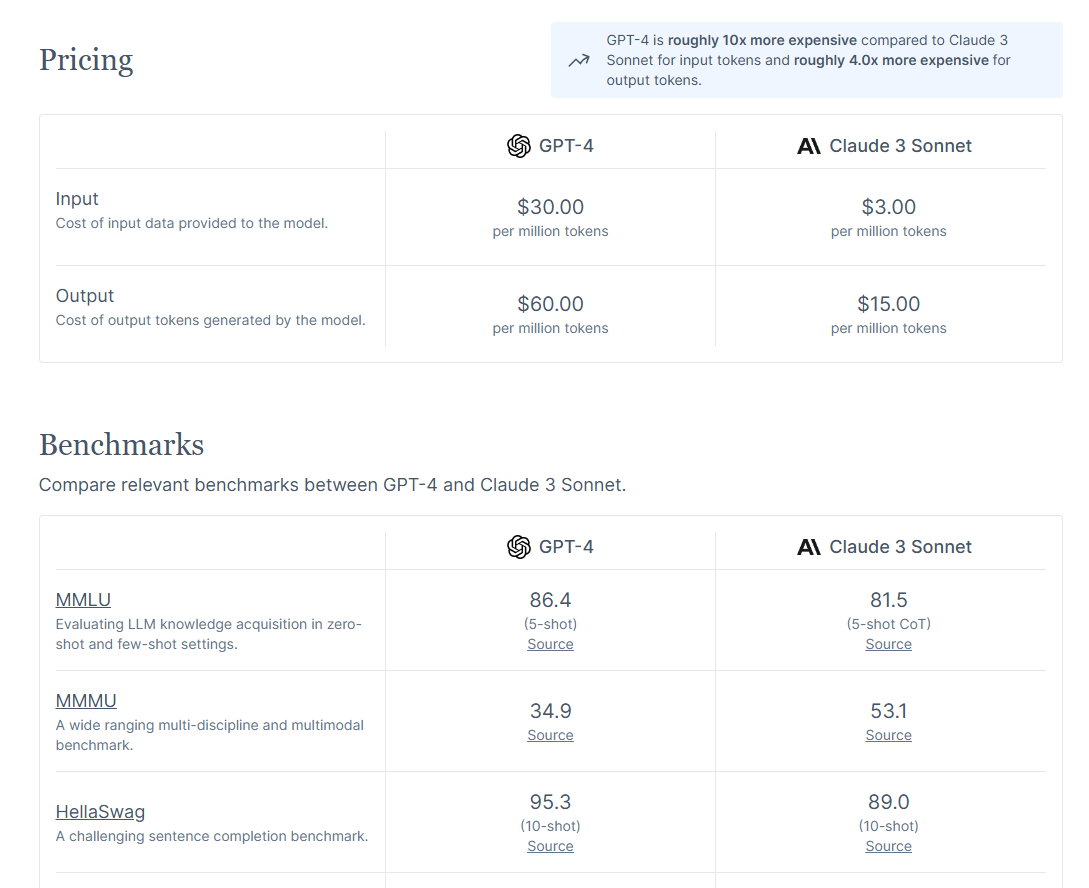This screenshot has width=1089, height=888.
Task: Click the Benchmarks section heading
Action: [122, 445]
